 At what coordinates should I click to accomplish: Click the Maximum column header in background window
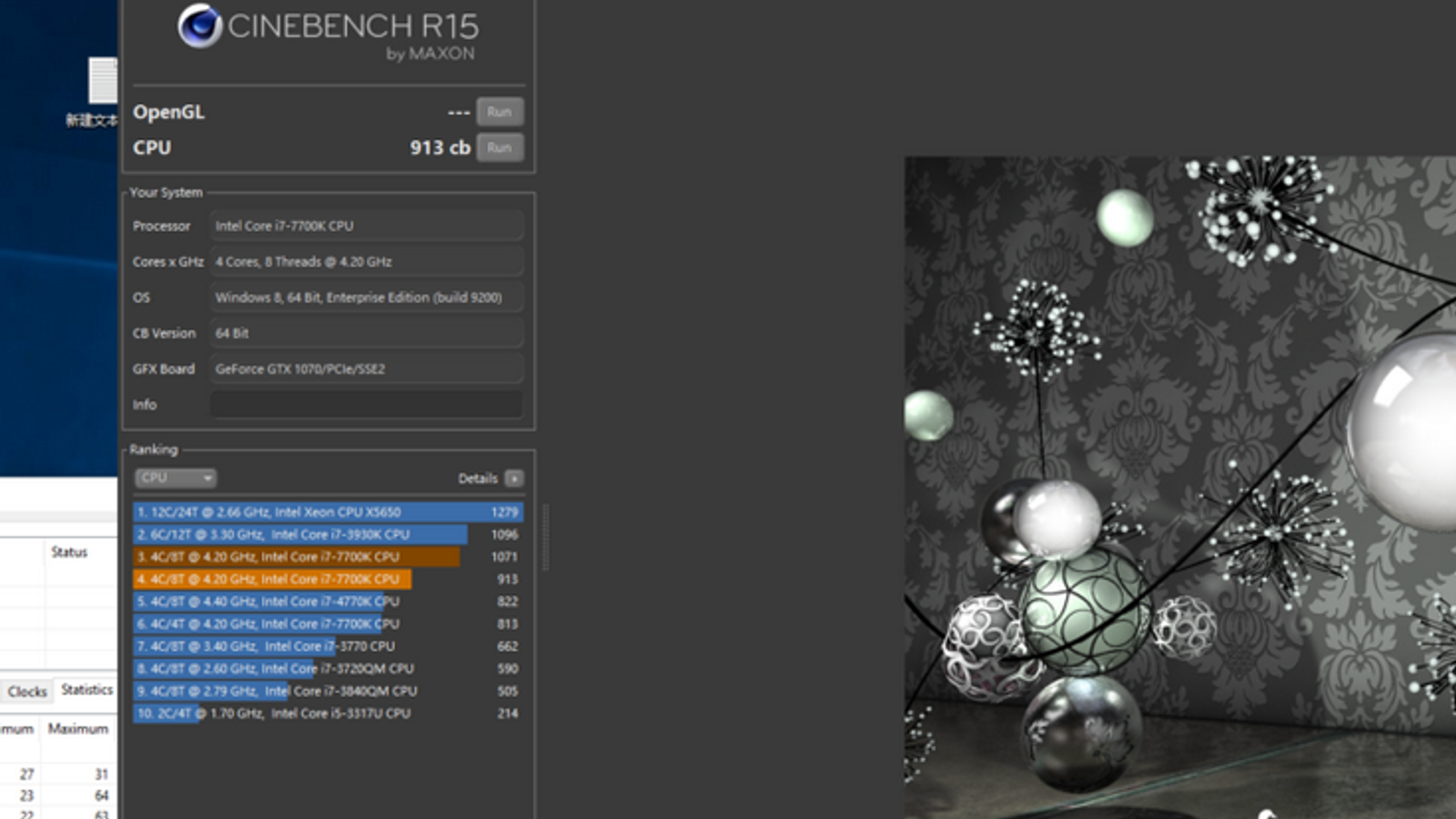tap(77, 729)
